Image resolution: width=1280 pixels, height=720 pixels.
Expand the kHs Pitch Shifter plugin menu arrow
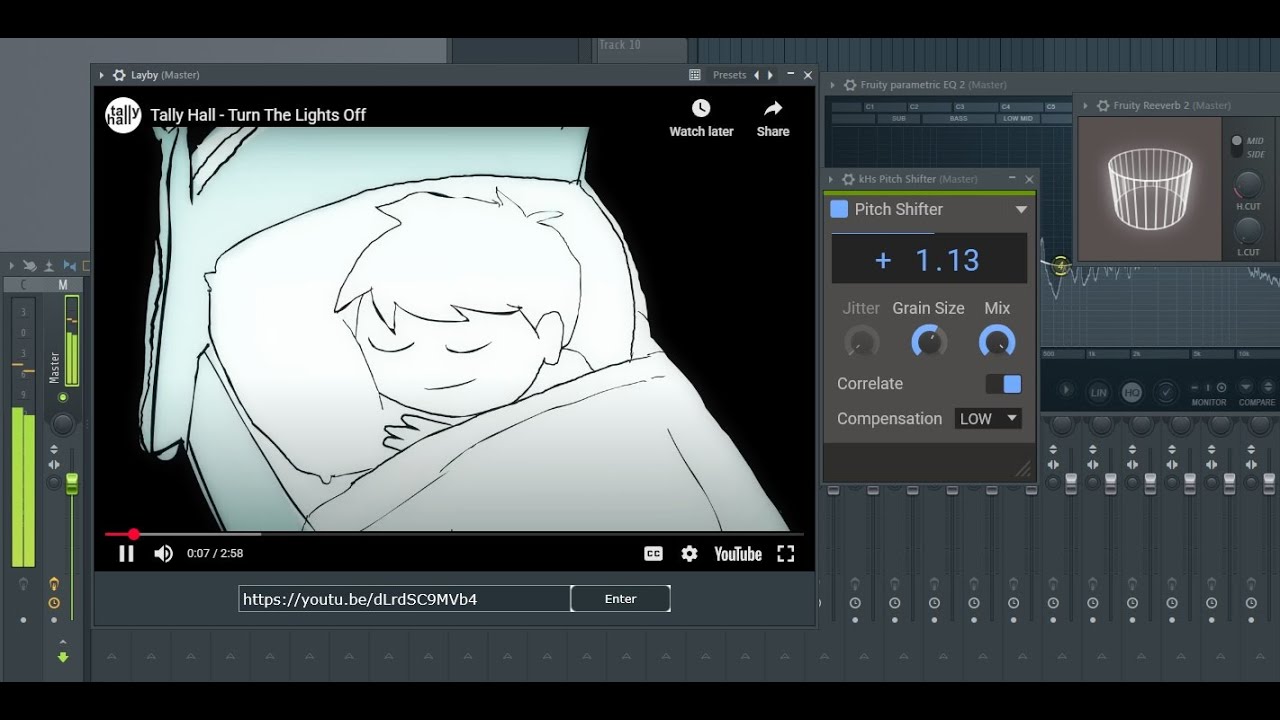832,179
